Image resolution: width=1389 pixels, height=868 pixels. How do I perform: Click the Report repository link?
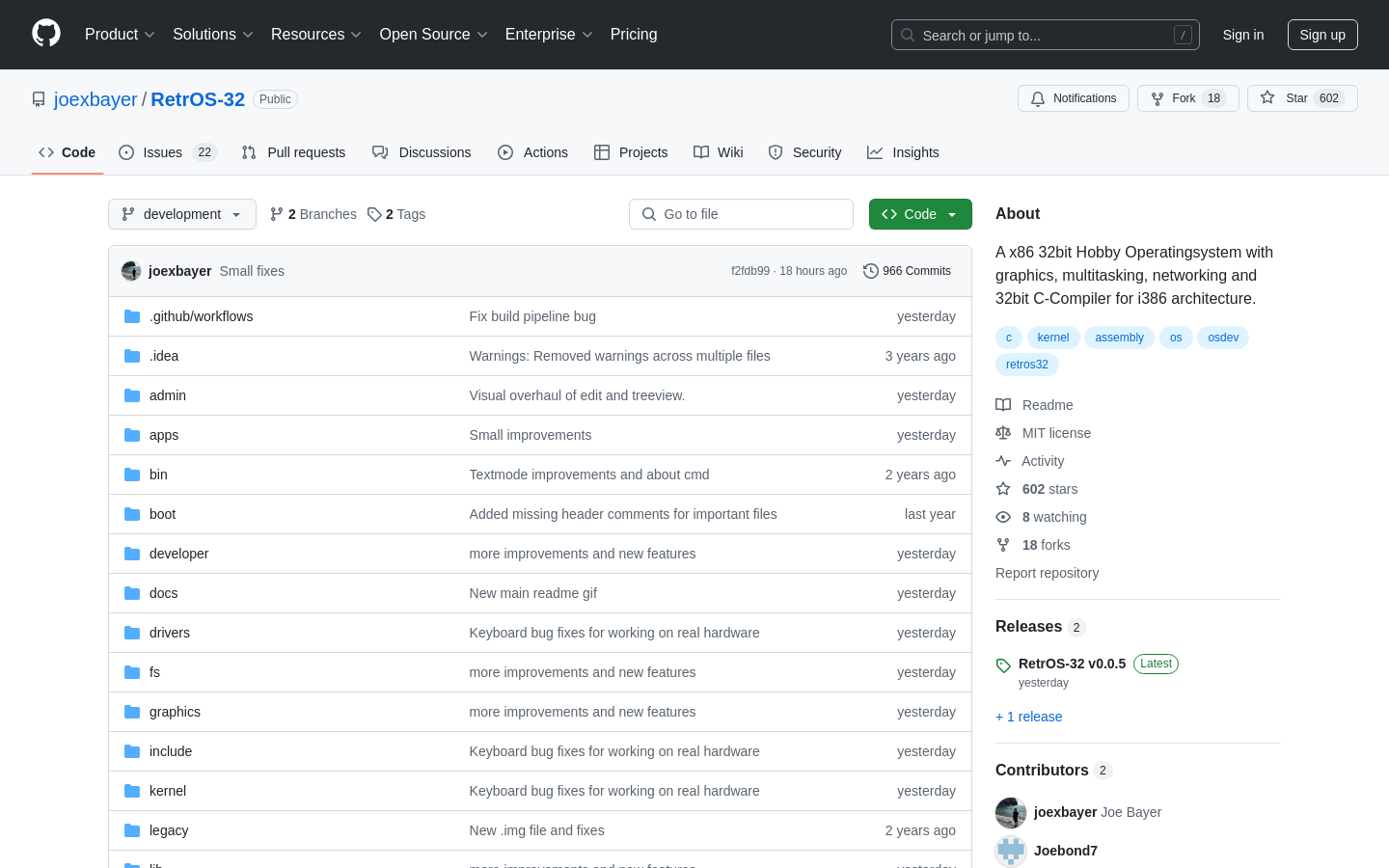(x=1047, y=573)
